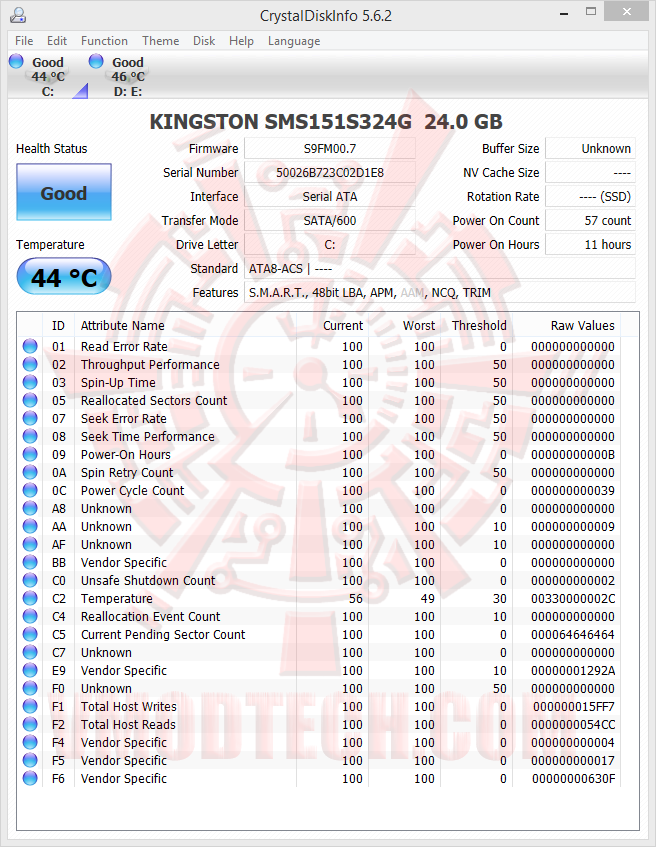Click status orb for Temperature attribute C2

30,598
